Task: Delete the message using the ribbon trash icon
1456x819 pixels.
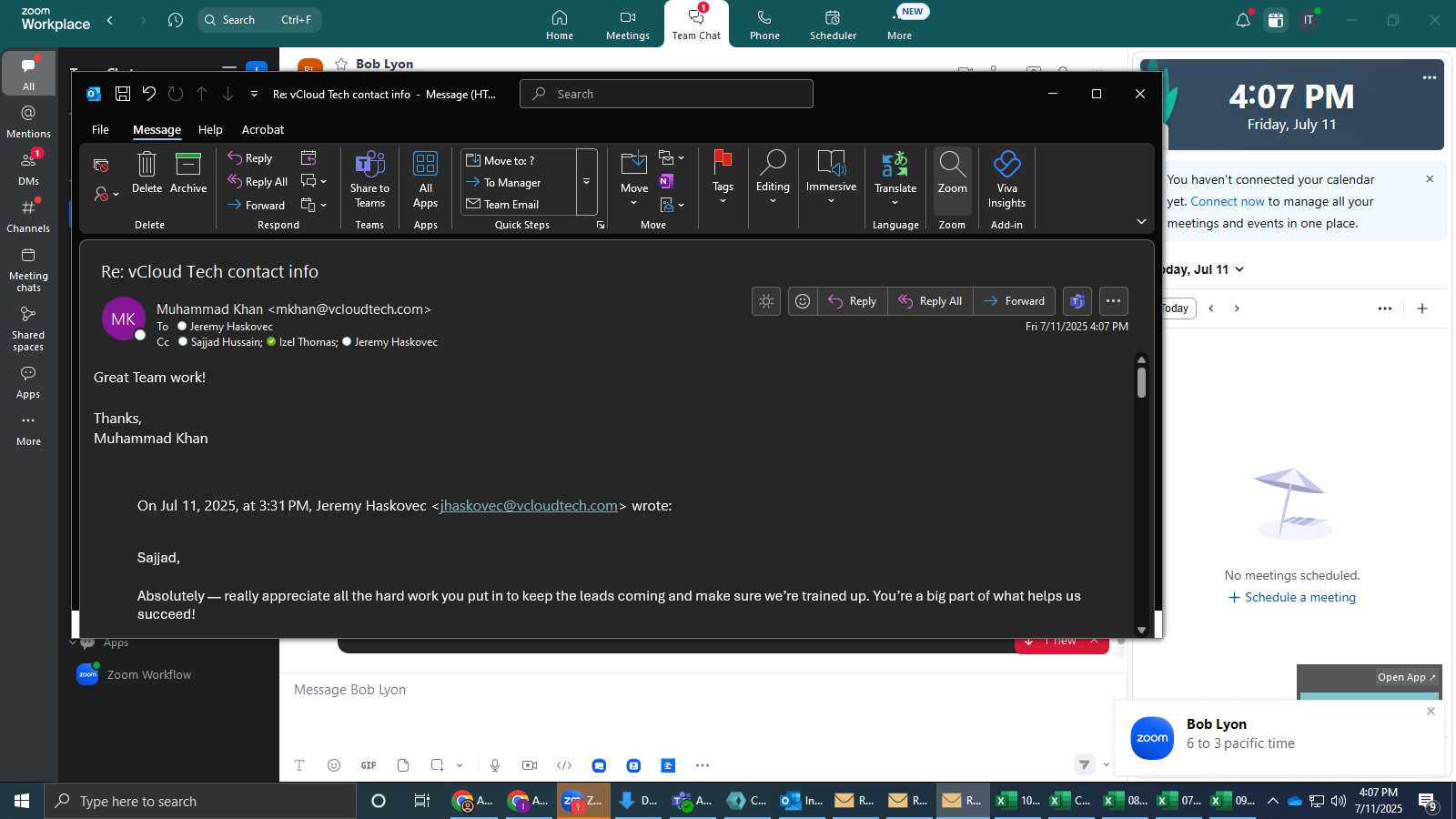Action: 147,173
